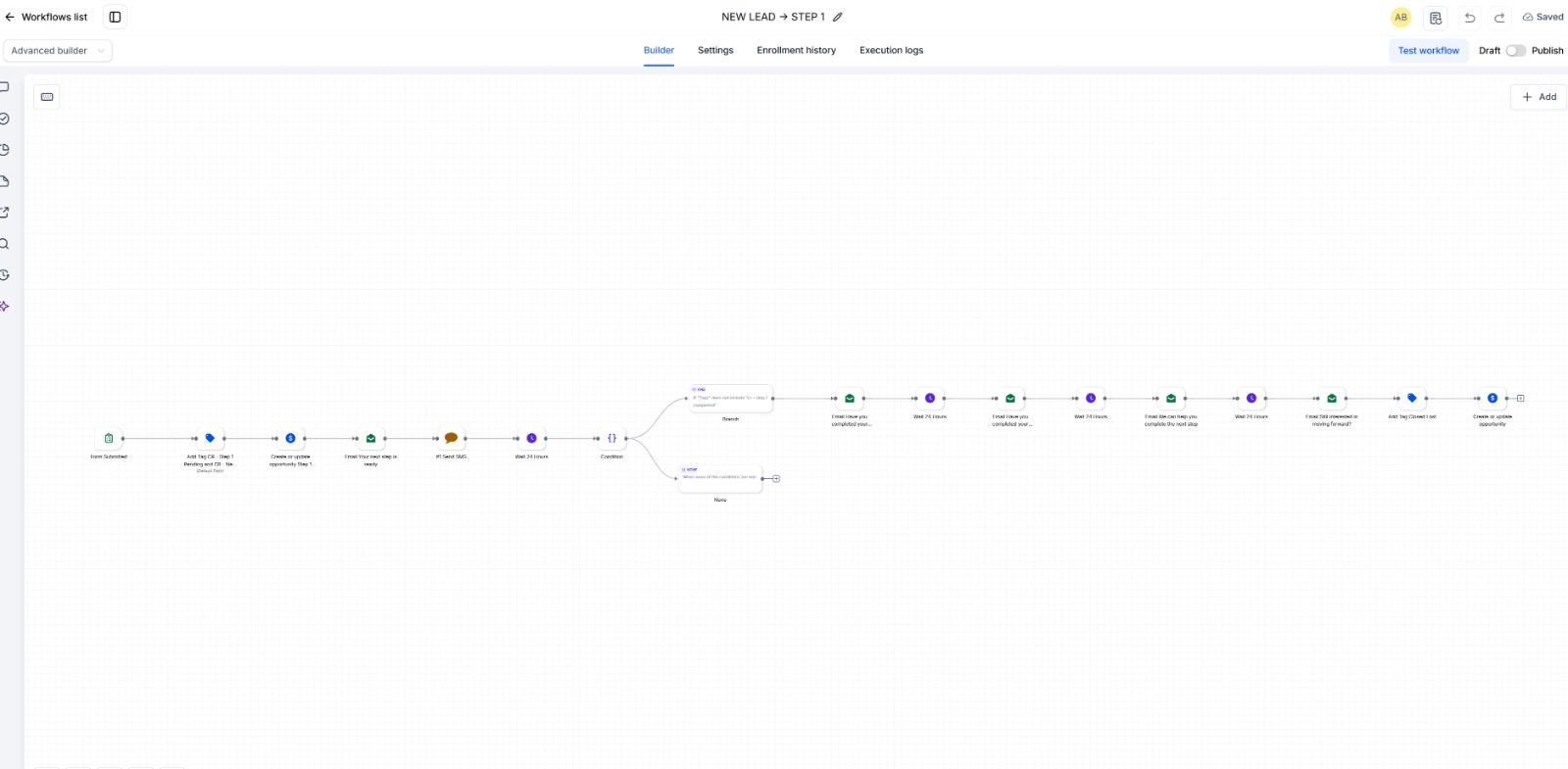The image size is (1568, 769).
Task: Add a step after the final opportunity node
Action: [x=1521, y=398]
